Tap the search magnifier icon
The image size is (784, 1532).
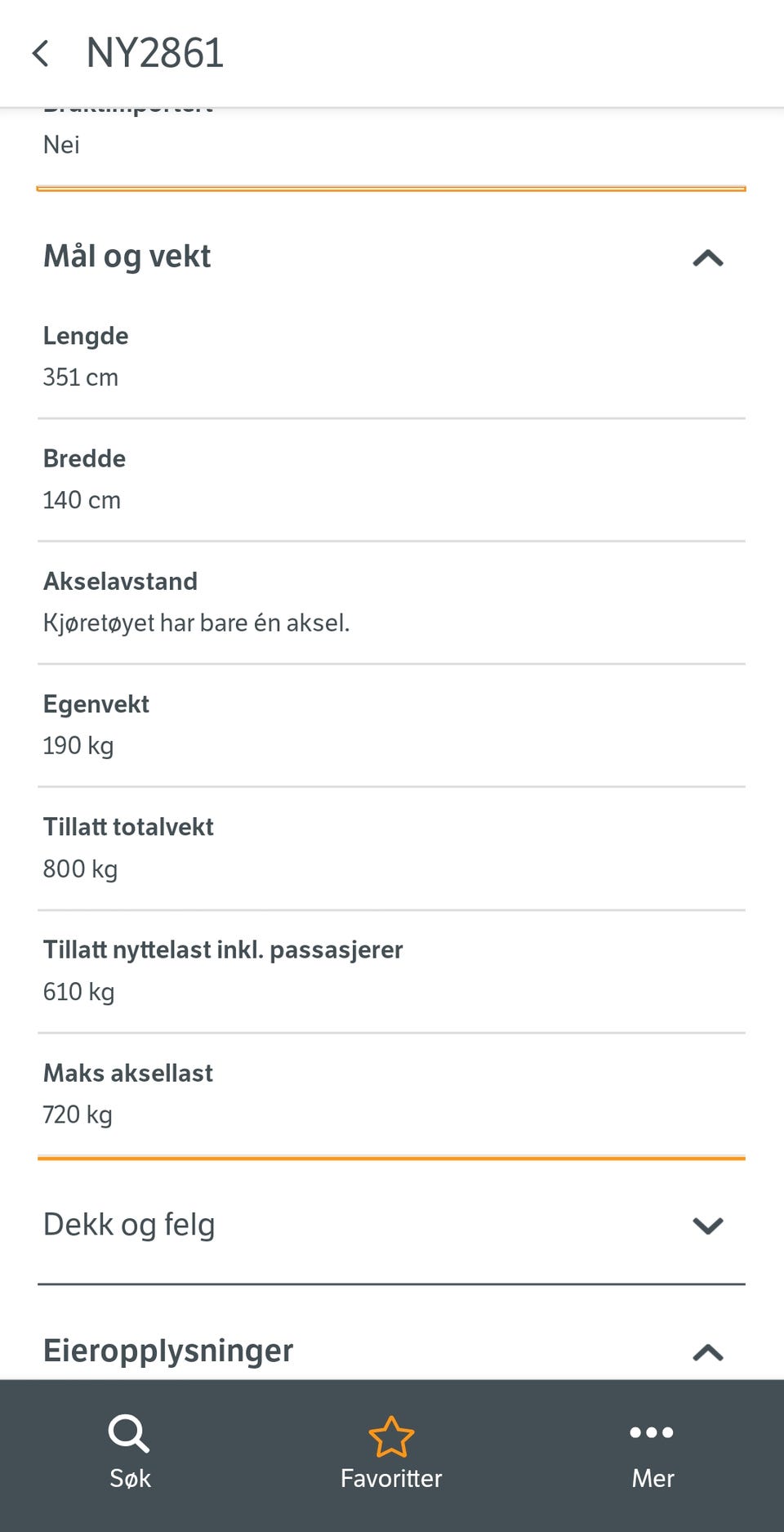pos(129,1434)
